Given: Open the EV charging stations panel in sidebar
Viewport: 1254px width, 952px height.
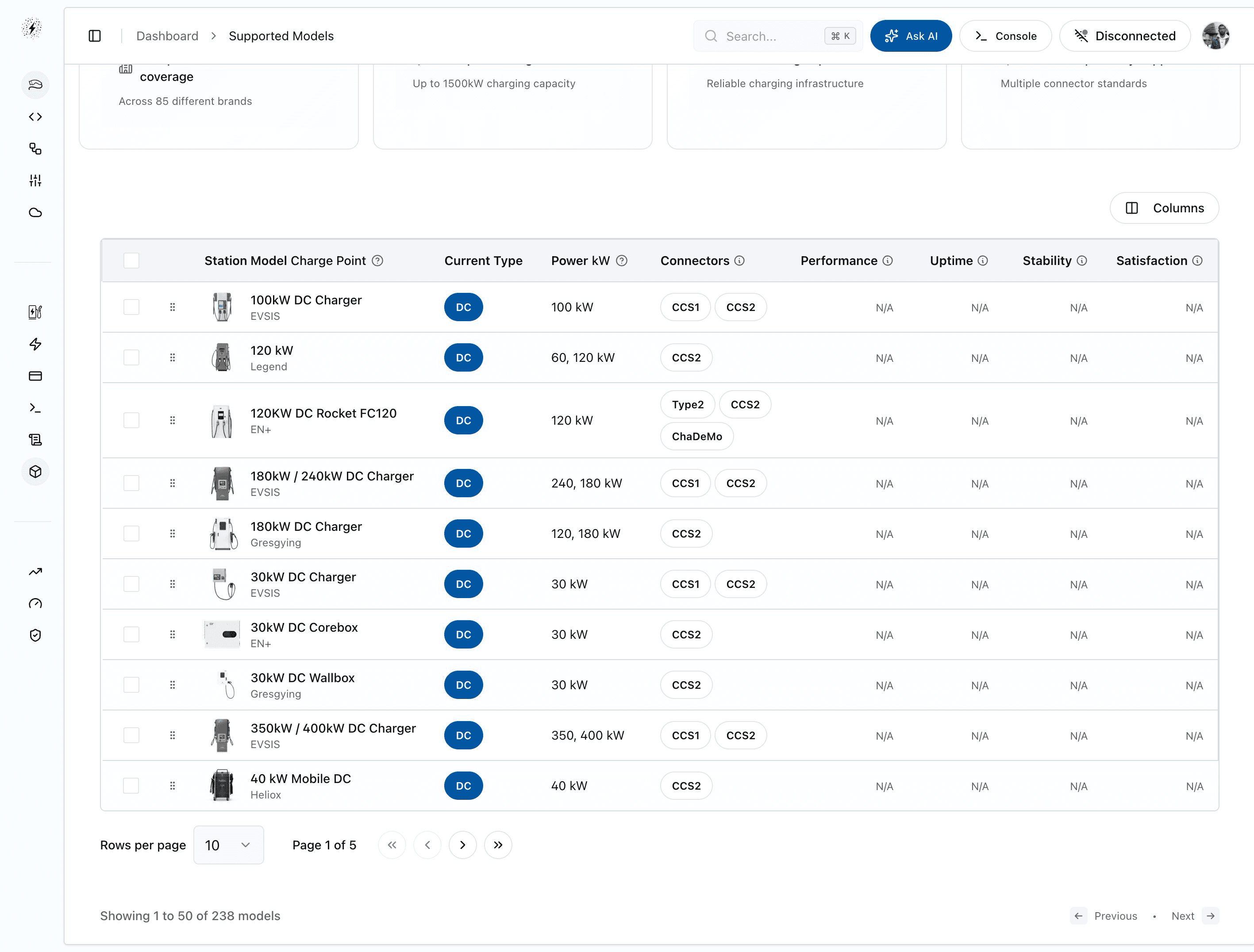Looking at the screenshot, I should [x=35, y=312].
